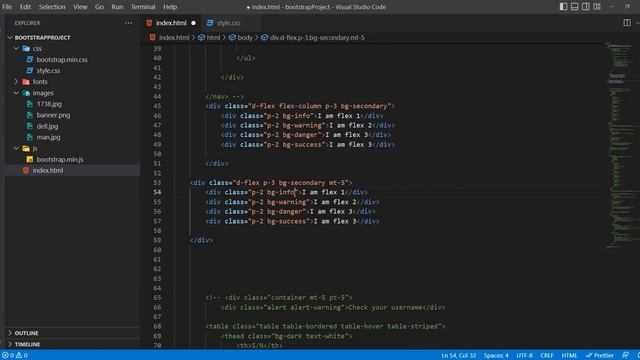Click the style.css file icon in explorer
640x360 pixels.
(x=30, y=71)
